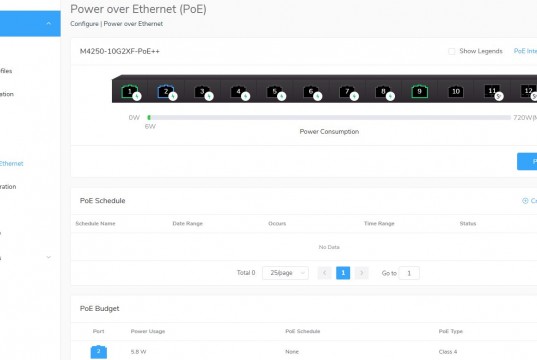The width and height of the screenshot is (537, 360).
Task: Collapse the blue sidebar section chevron
Action: click(49, 23)
